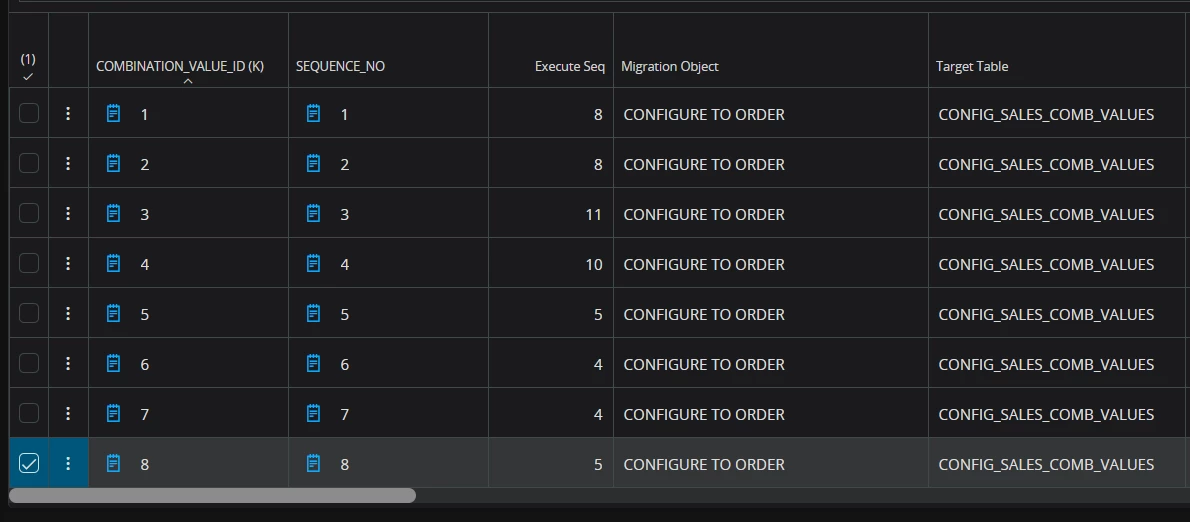This screenshot has height=522, width=1190.
Task: Click the note icon beside SEQUENCE_NO 8
Action: [314, 464]
